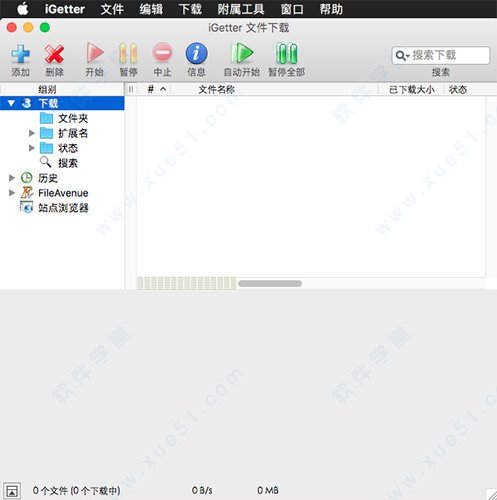Open the 下载 (Download) menu

coord(190,9)
